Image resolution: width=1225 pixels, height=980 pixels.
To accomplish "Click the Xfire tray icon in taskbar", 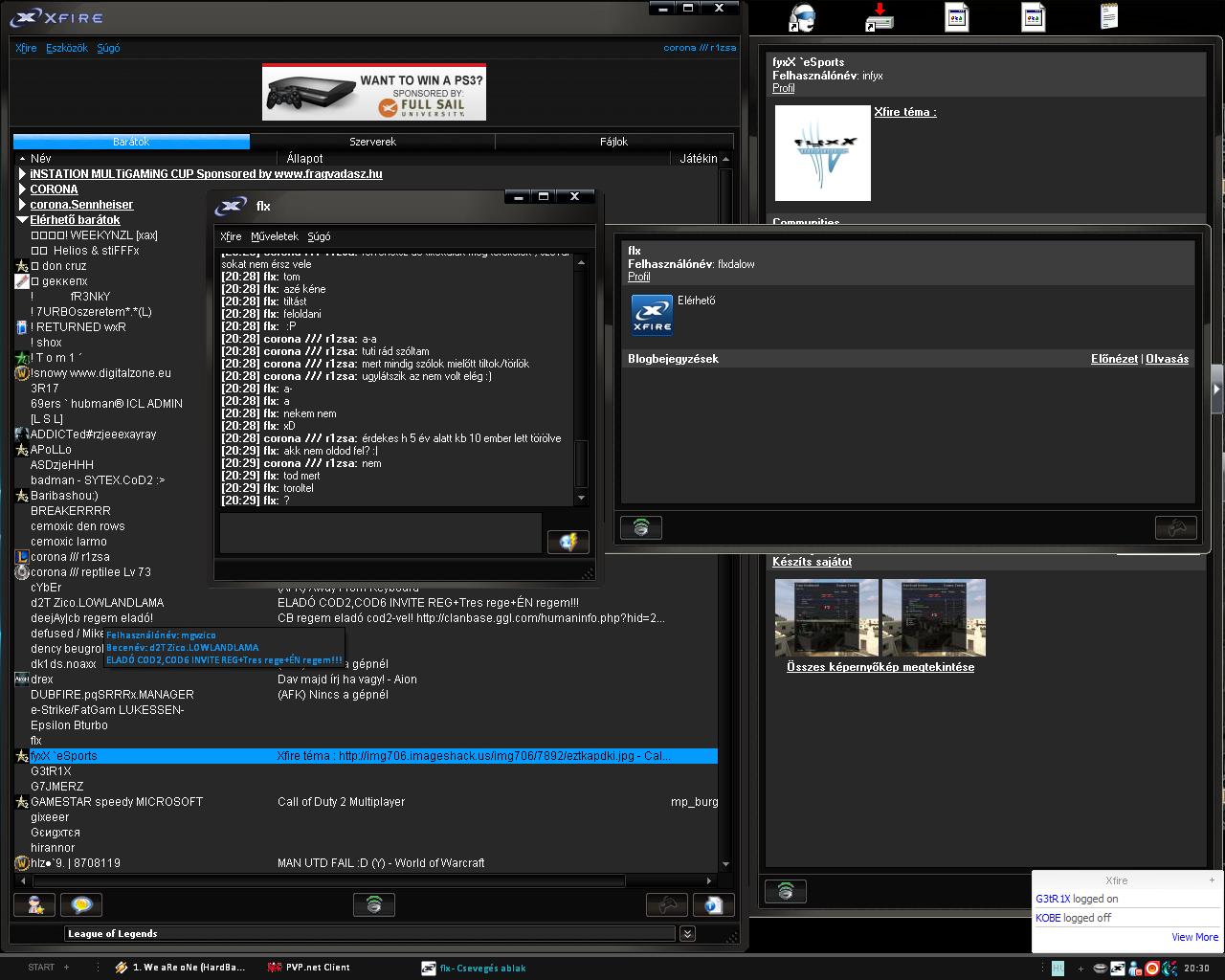I will click(1117, 968).
